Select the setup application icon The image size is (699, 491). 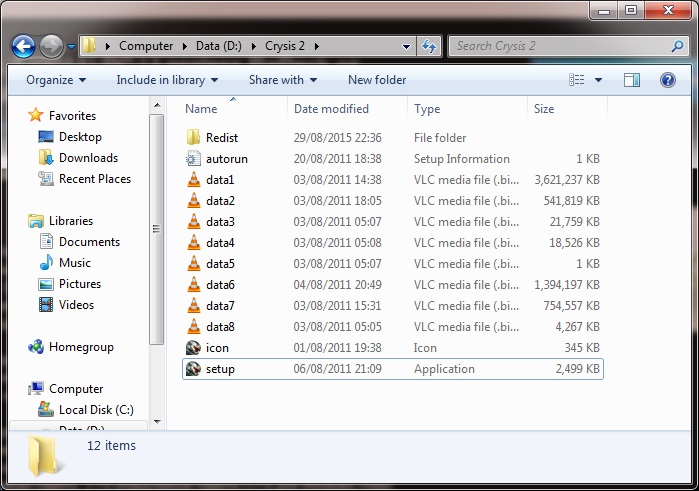[x=193, y=368]
